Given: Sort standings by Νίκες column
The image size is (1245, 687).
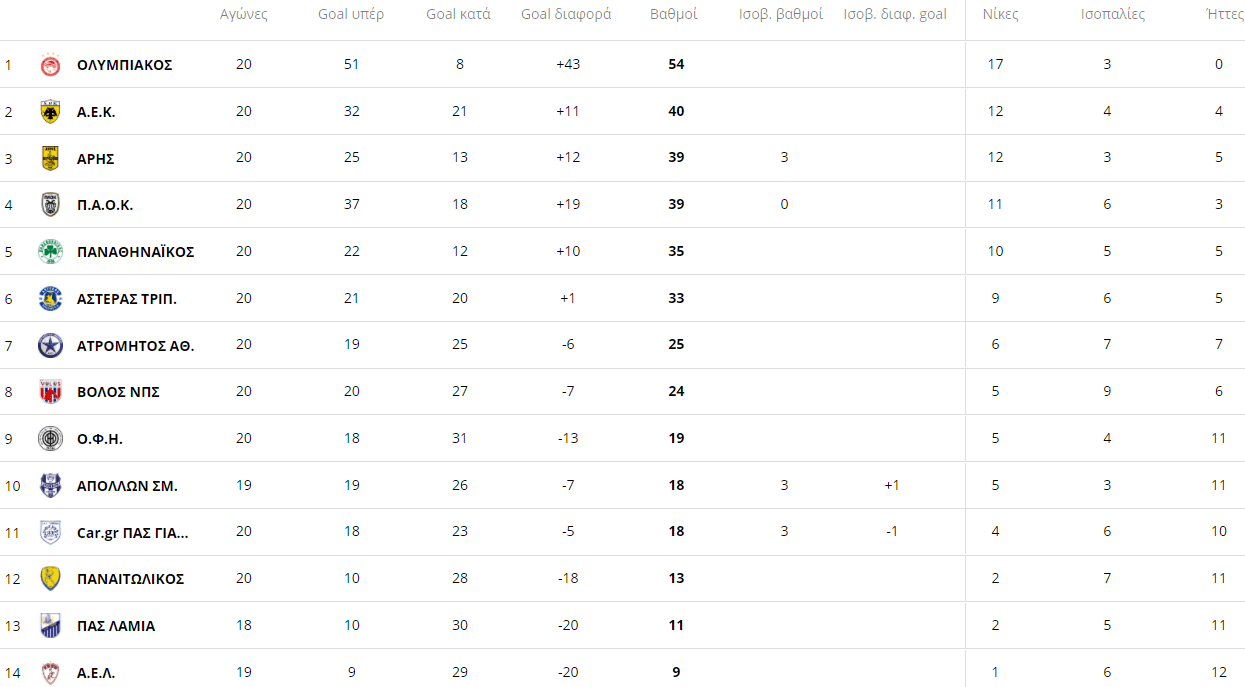Looking at the screenshot, I should coord(1000,15).
